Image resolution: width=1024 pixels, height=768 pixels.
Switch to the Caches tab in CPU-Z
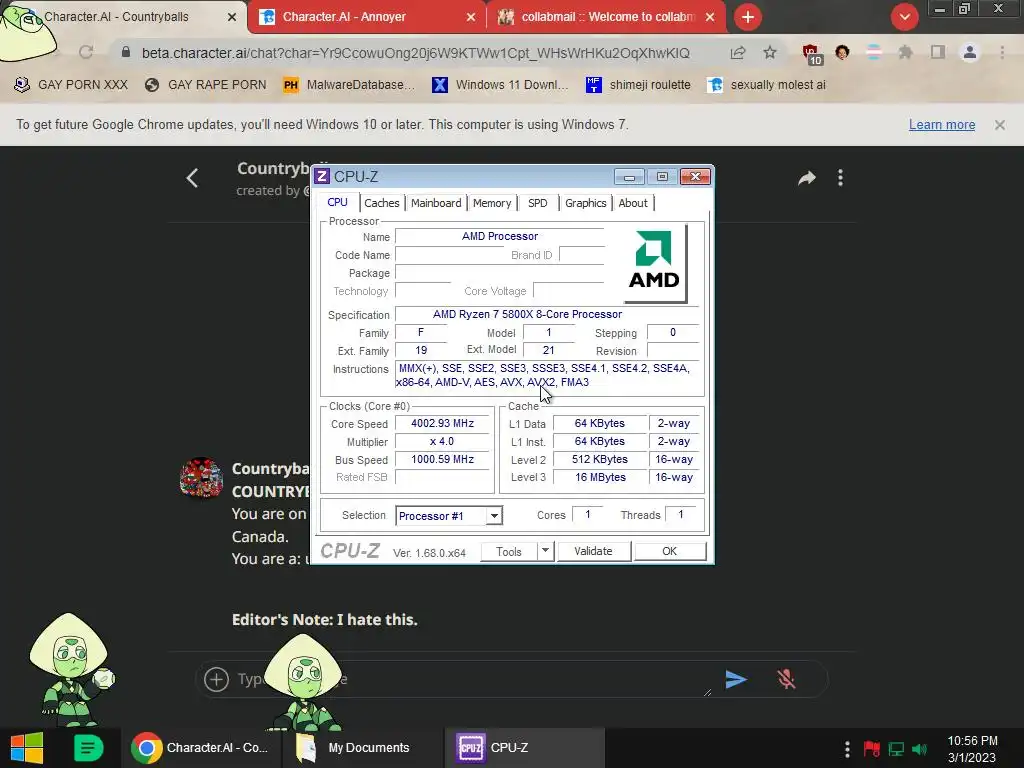click(x=381, y=203)
